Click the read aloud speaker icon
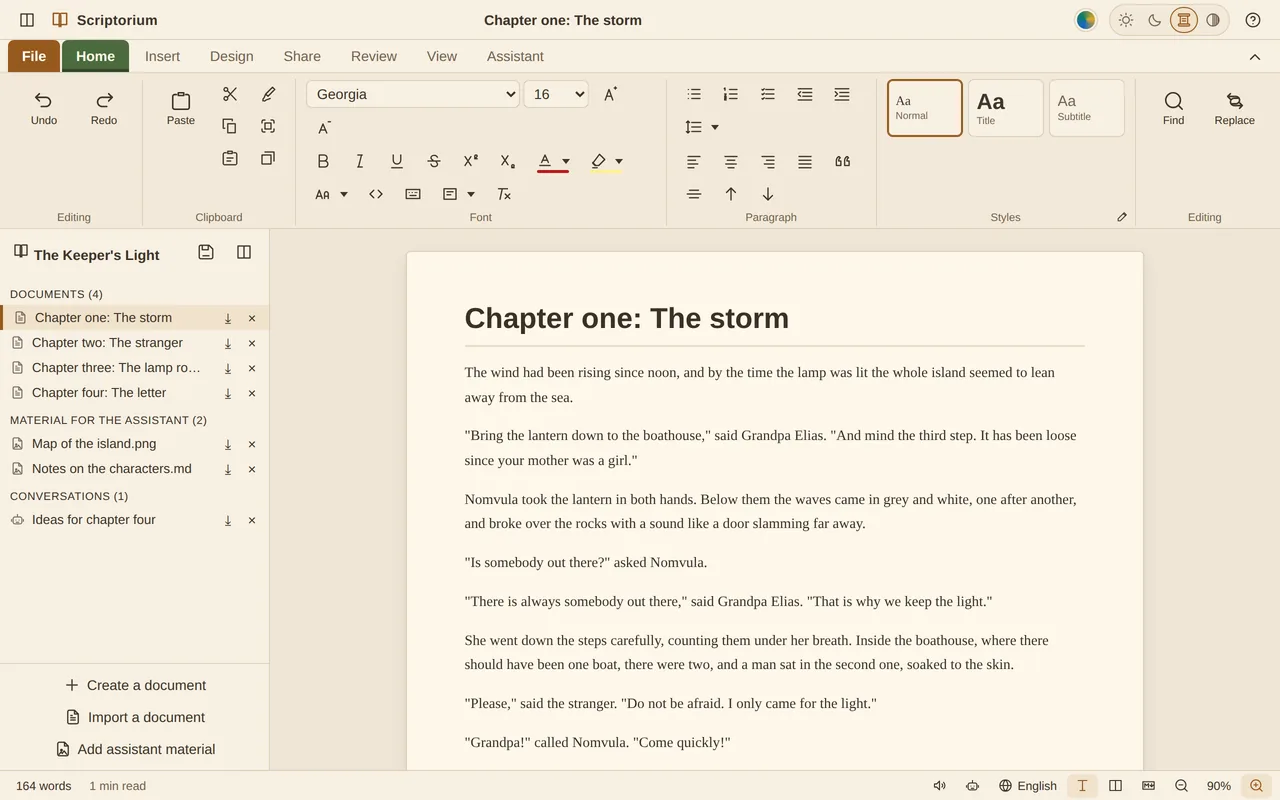The width and height of the screenshot is (1280, 800). pos(939,786)
